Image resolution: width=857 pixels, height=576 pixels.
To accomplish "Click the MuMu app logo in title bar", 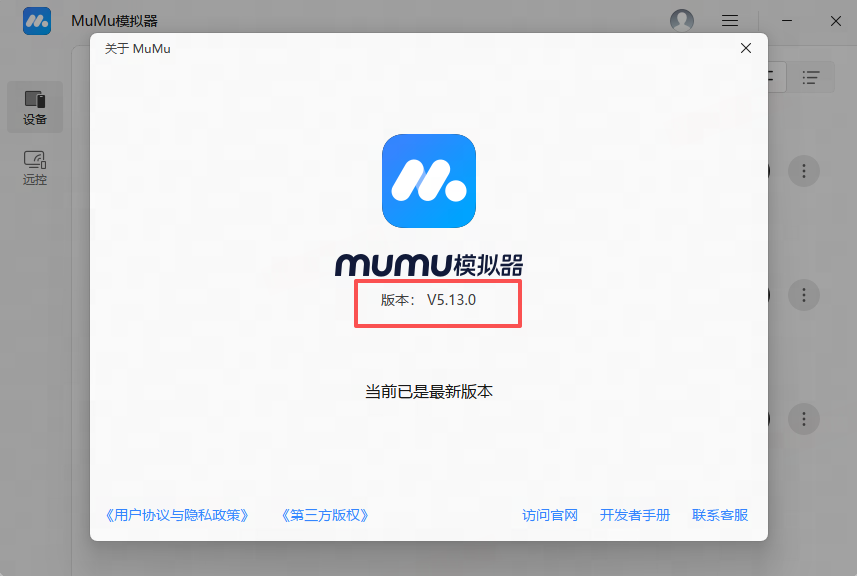I will coord(37,21).
